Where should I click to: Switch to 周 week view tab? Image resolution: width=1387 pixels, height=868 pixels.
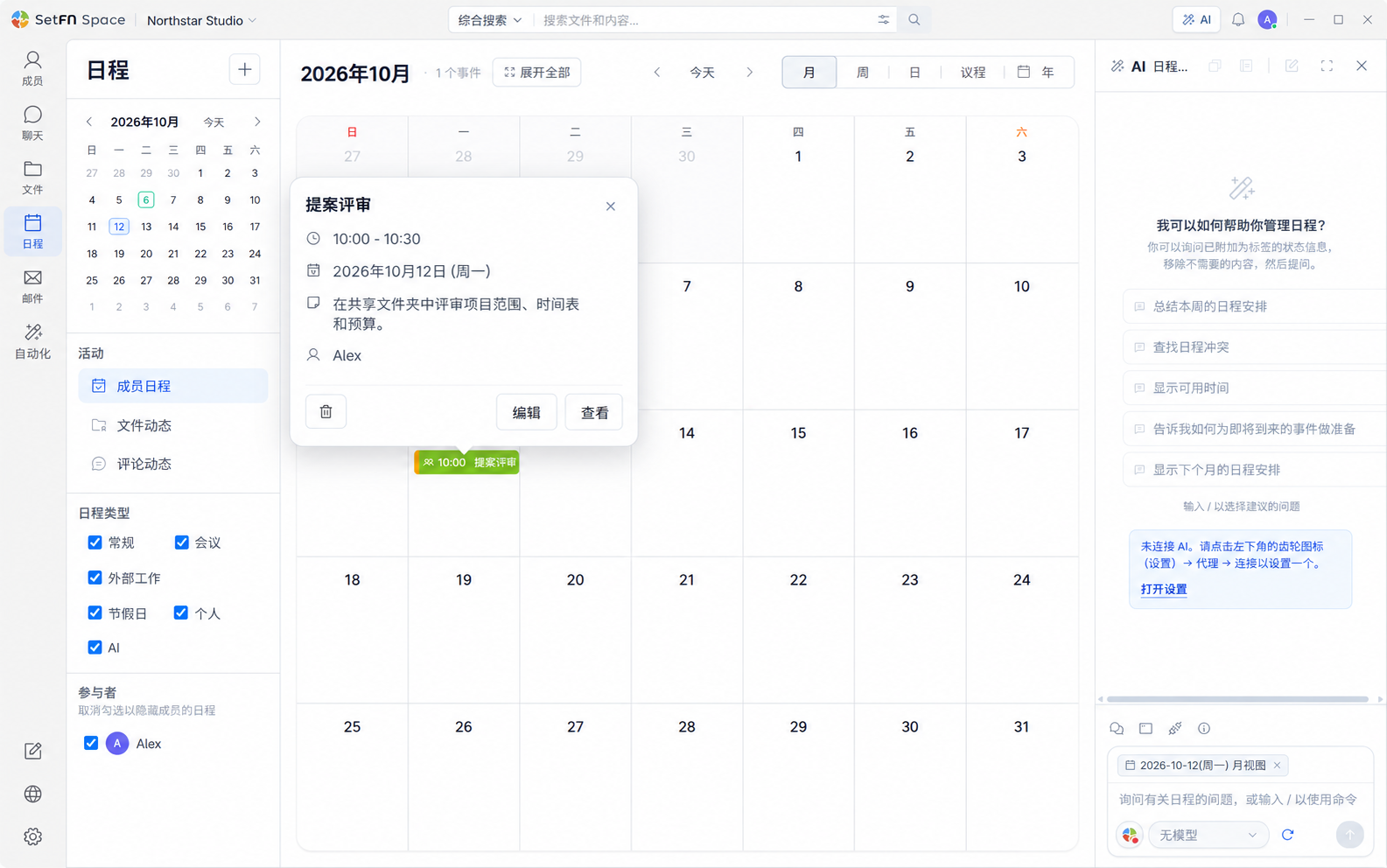[x=862, y=73]
